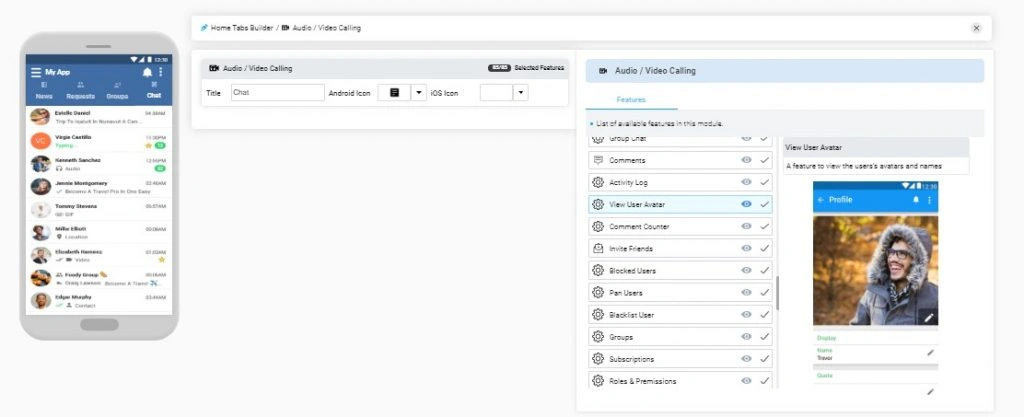1024x417 pixels.
Task: Toggle the eye preview for Blocked Users
Action: tap(746, 270)
